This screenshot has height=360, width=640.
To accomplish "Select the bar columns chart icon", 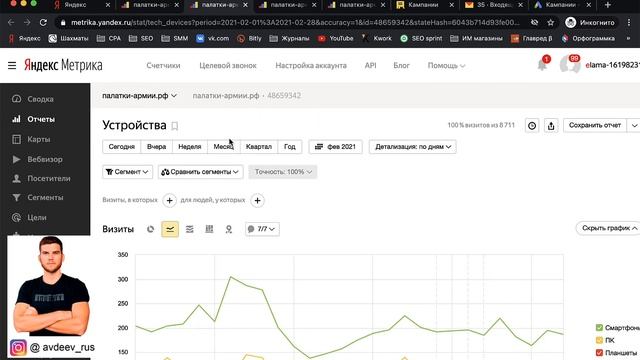I will click(x=209, y=229).
